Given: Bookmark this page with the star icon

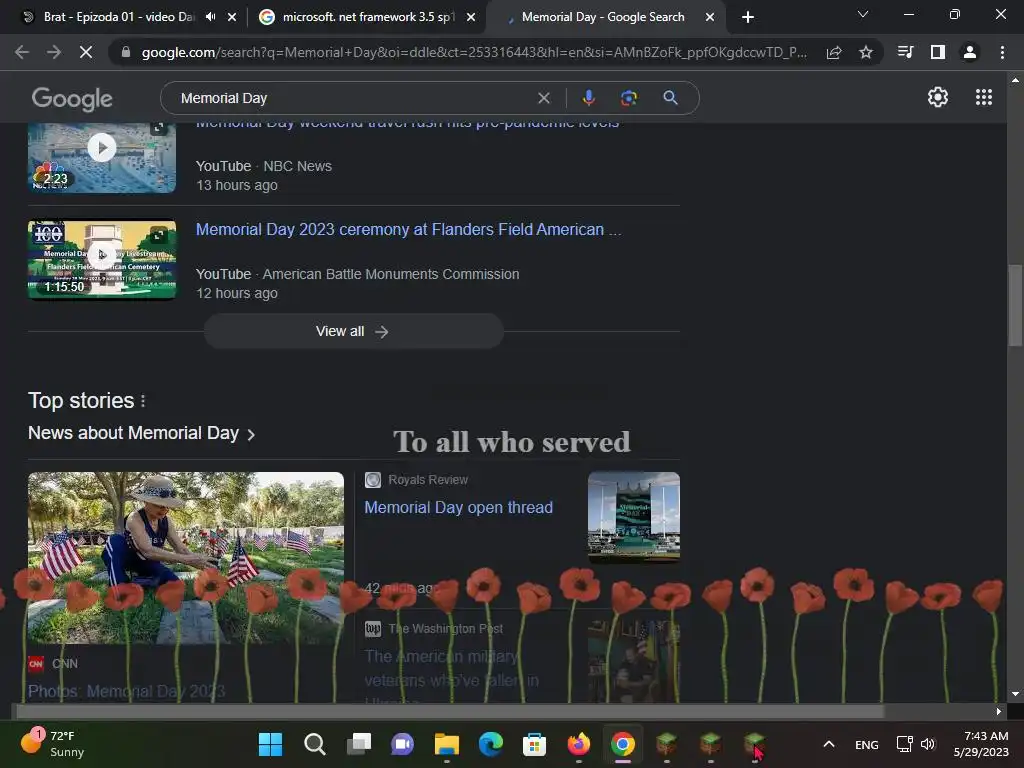Looking at the screenshot, I should 866,52.
